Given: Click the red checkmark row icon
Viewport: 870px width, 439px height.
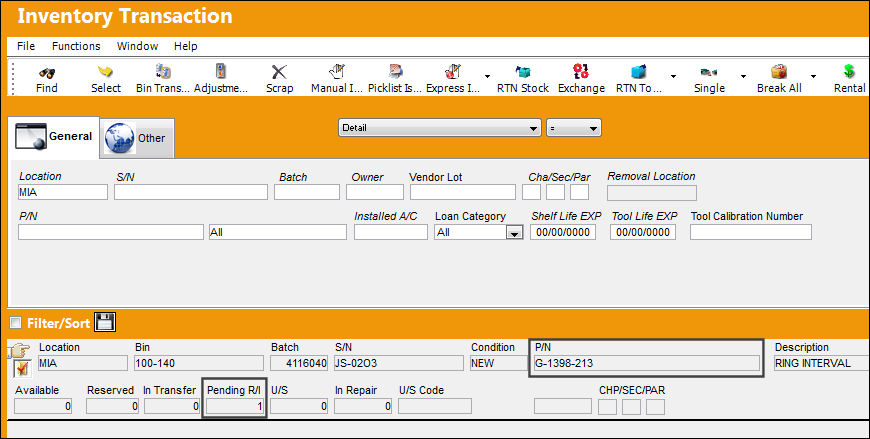Looking at the screenshot, I should 22,368.
